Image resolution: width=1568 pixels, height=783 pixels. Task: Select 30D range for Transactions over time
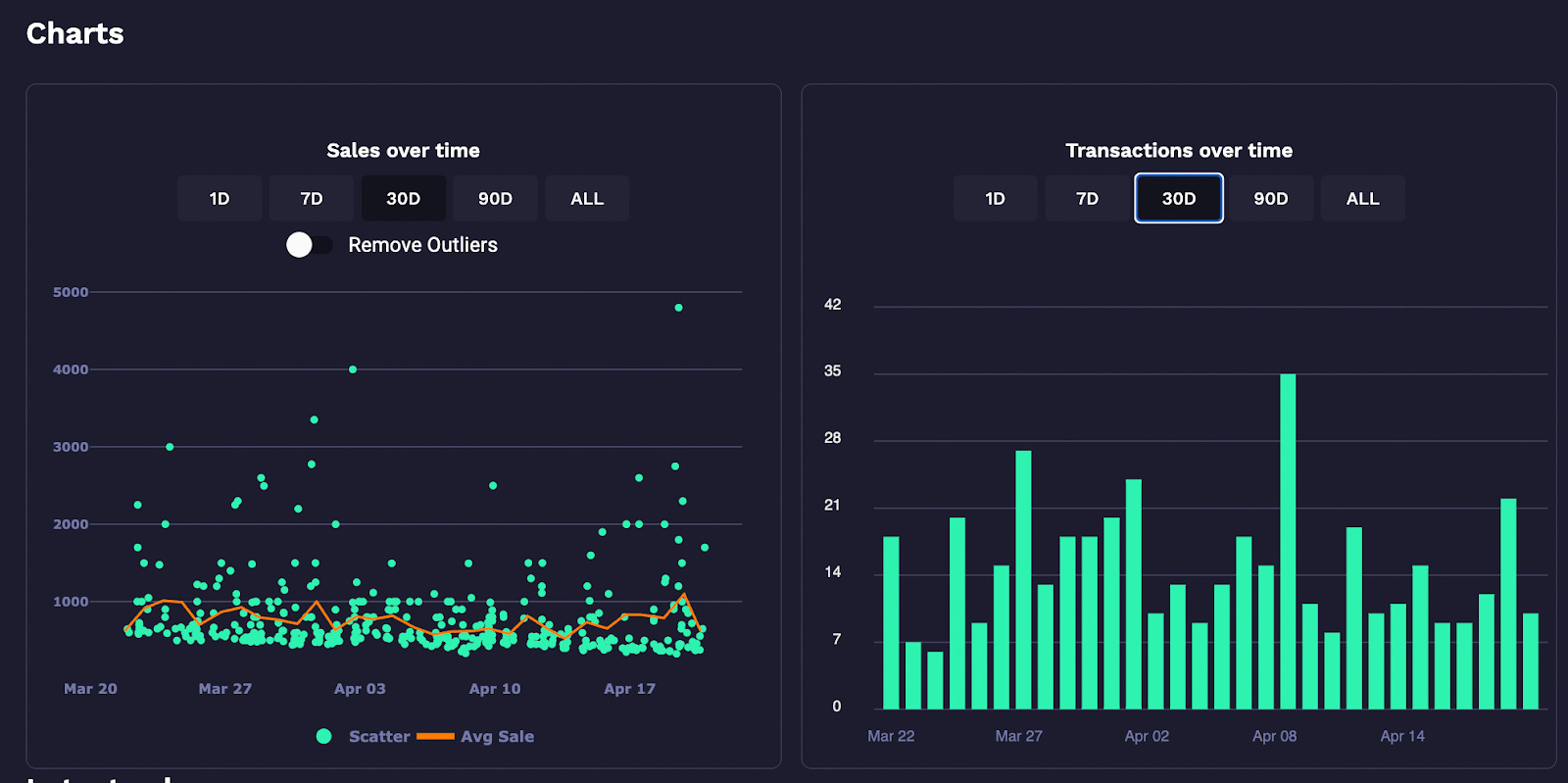1179,198
